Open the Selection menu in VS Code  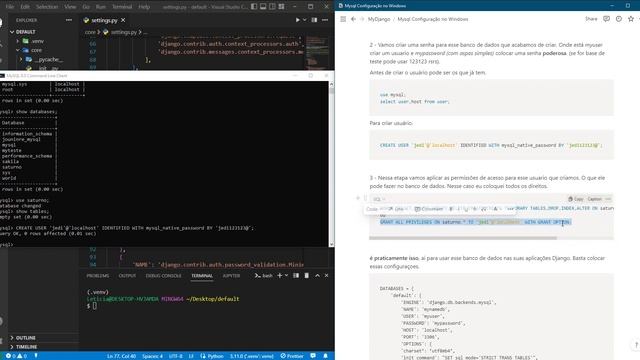click(x=47, y=7)
